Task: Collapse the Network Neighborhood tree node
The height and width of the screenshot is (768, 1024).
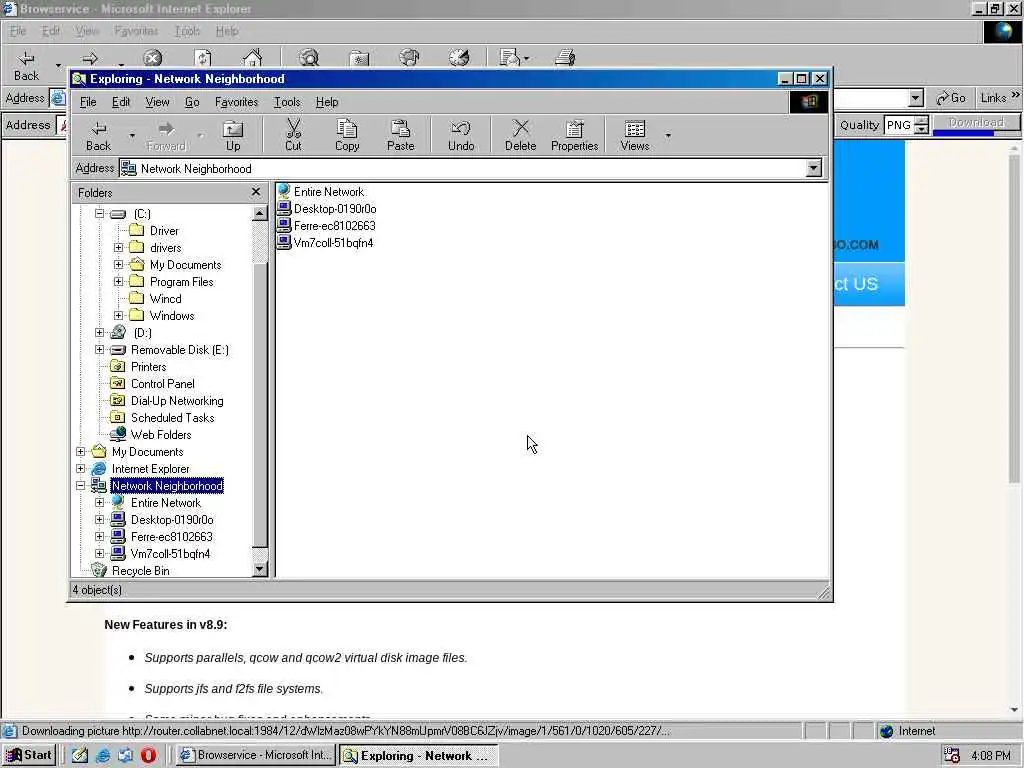Action: (x=80, y=485)
